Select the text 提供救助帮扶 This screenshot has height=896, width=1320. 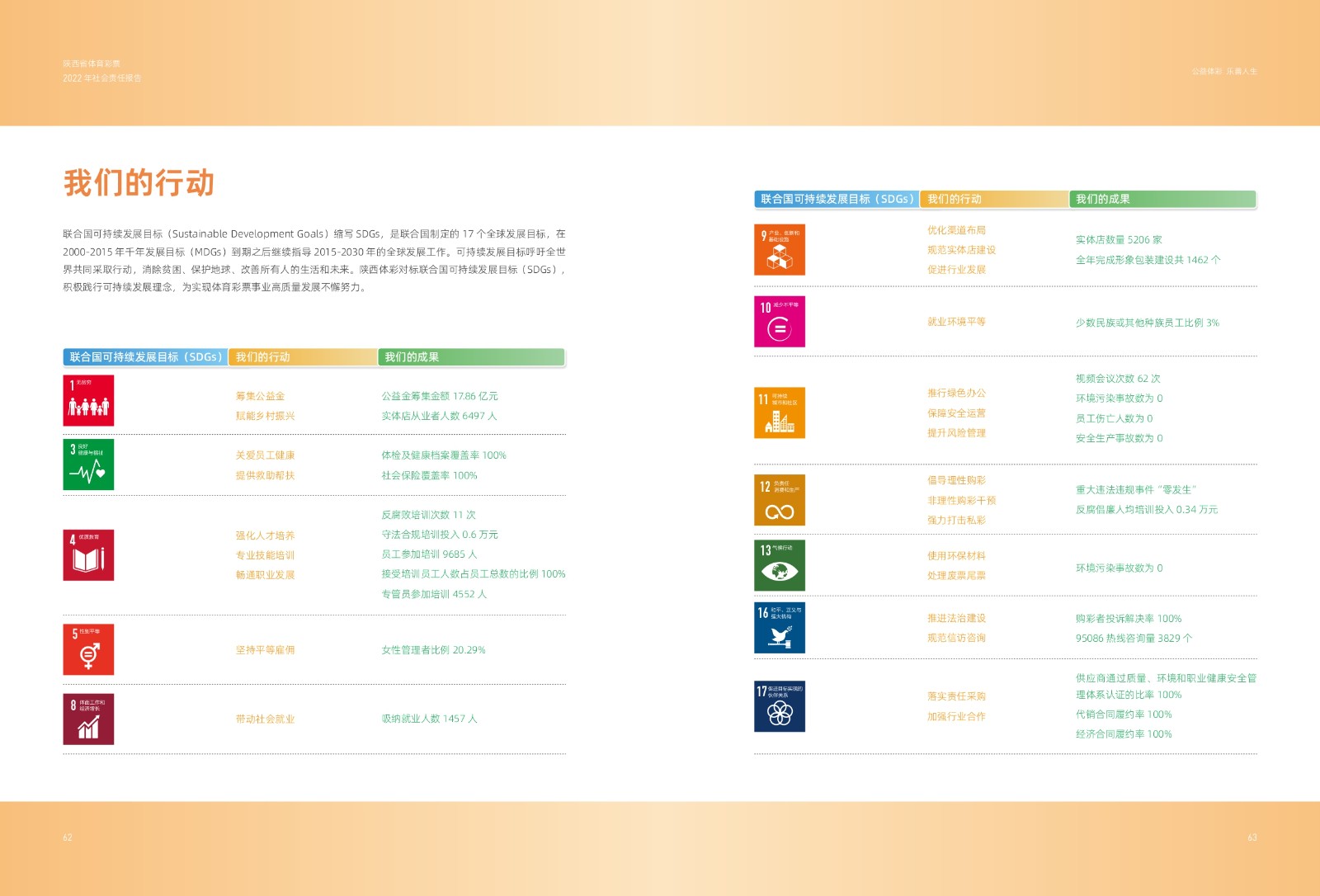coord(265,475)
